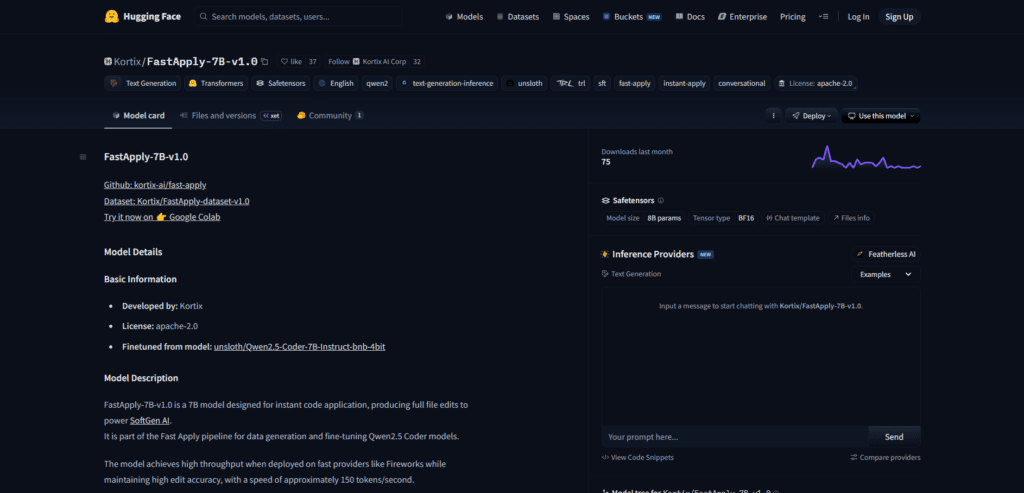Like the FastApply-7B-v1.0 model
This screenshot has height=493, width=1024.
pyautogui.click(x=291, y=61)
